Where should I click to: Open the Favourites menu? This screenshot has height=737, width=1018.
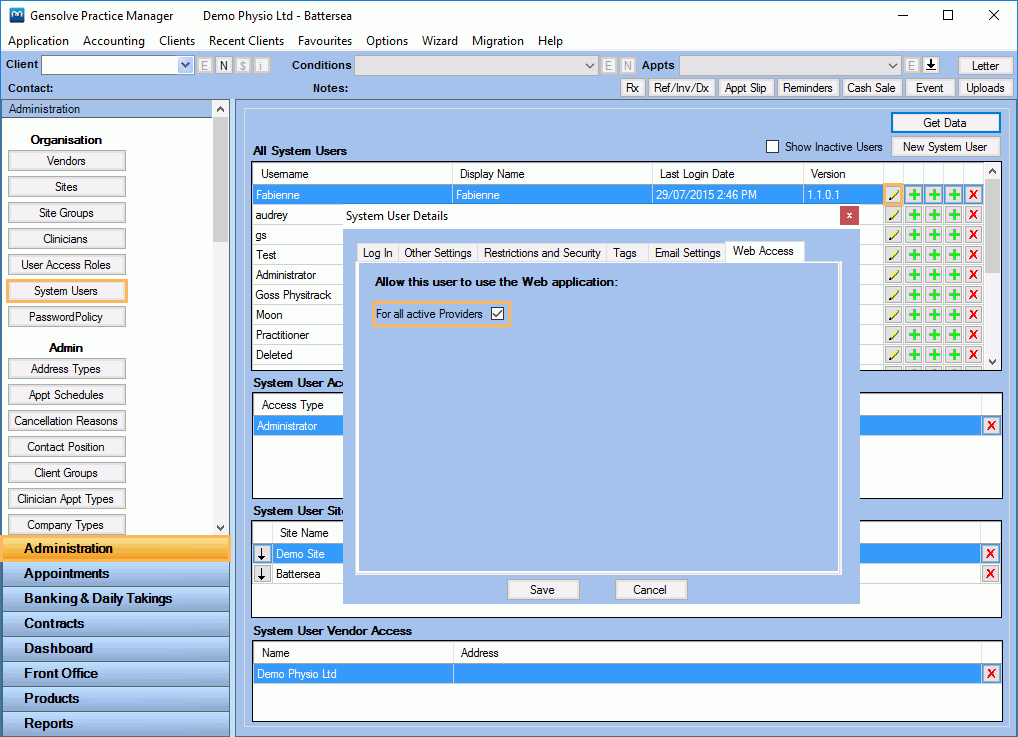pos(325,41)
